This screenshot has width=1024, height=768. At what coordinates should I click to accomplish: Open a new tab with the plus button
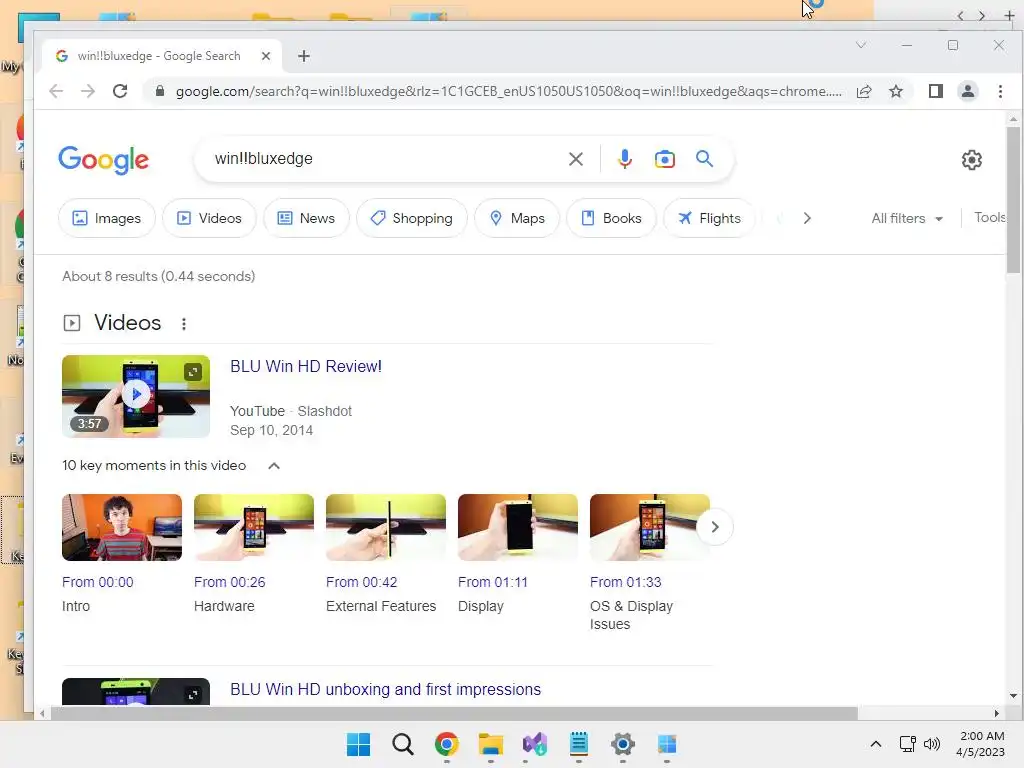pos(304,56)
